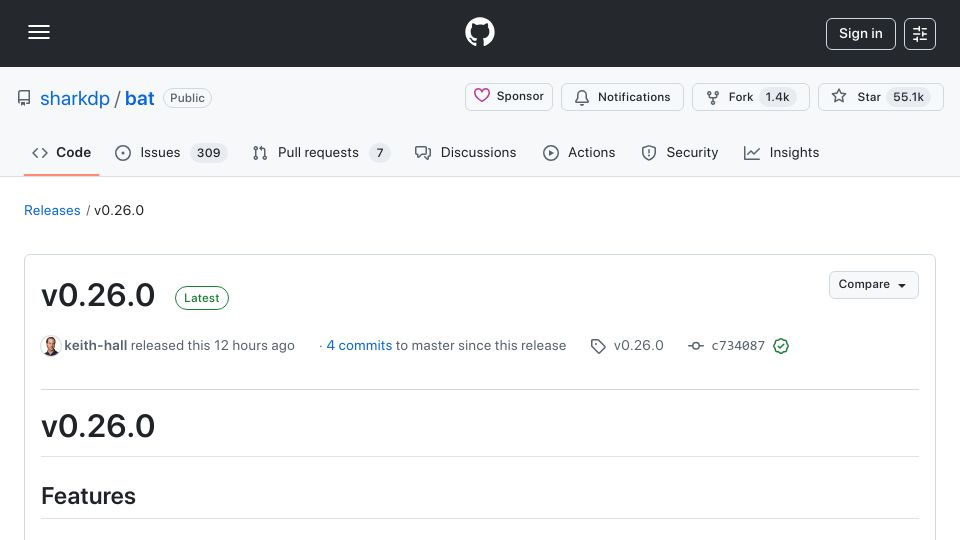Click the 309 issues counter

point(208,152)
